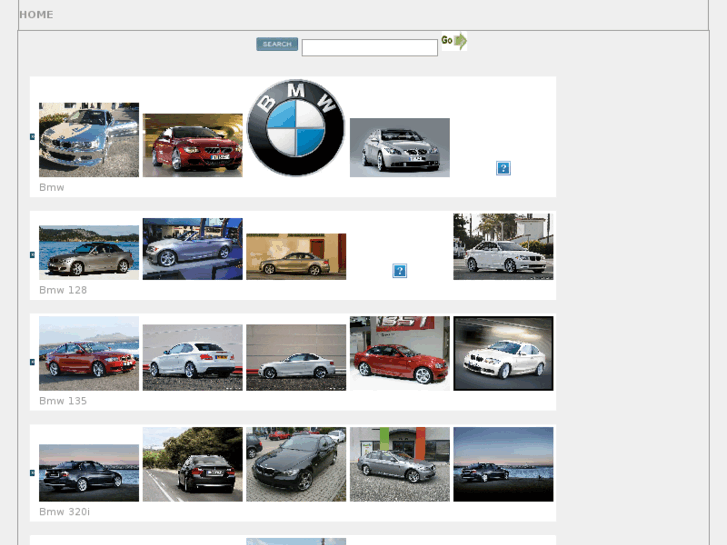Click the bullet icon beside Bmw 135 row
The height and width of the screenshot is (545, 727).
tap(32, 362)
